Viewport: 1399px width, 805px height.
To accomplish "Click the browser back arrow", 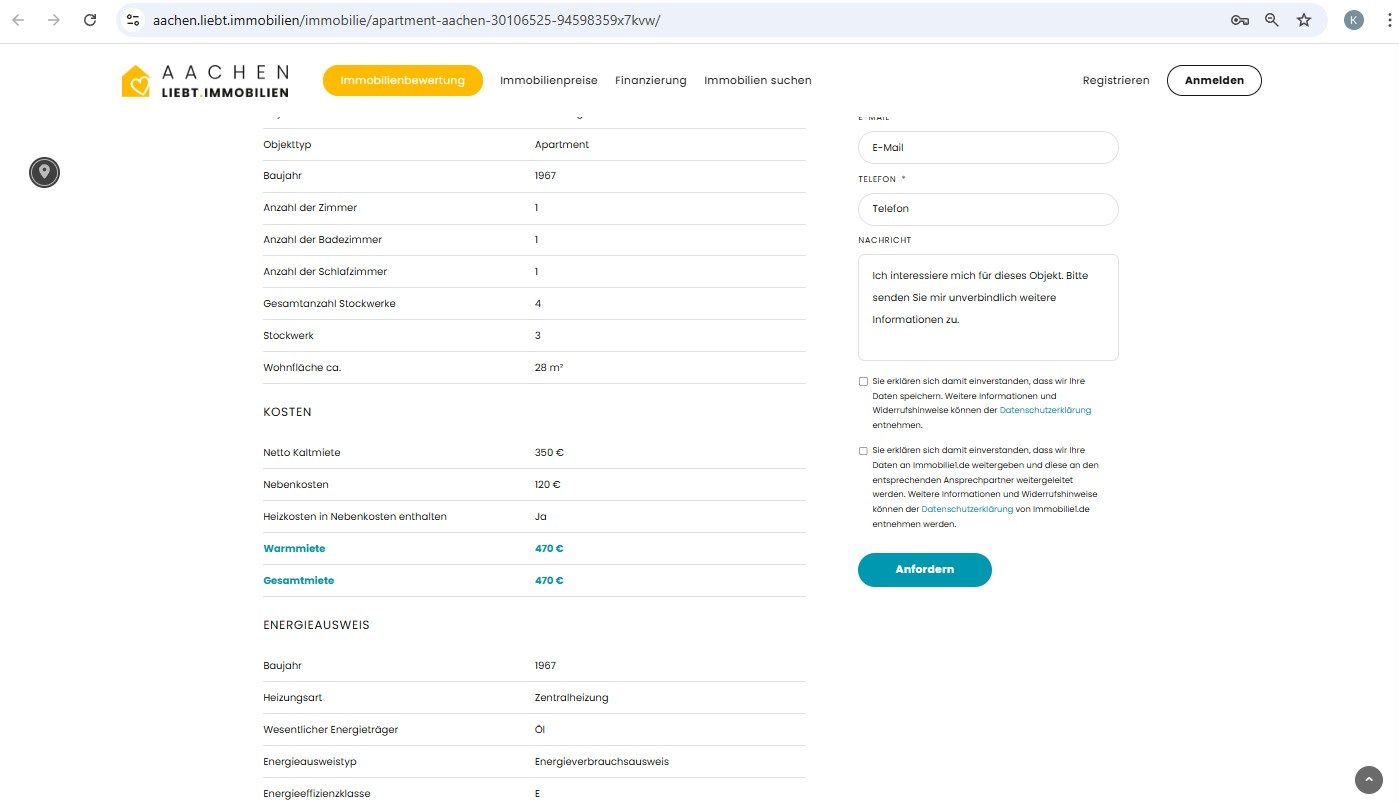I will [x=18, y=20].
